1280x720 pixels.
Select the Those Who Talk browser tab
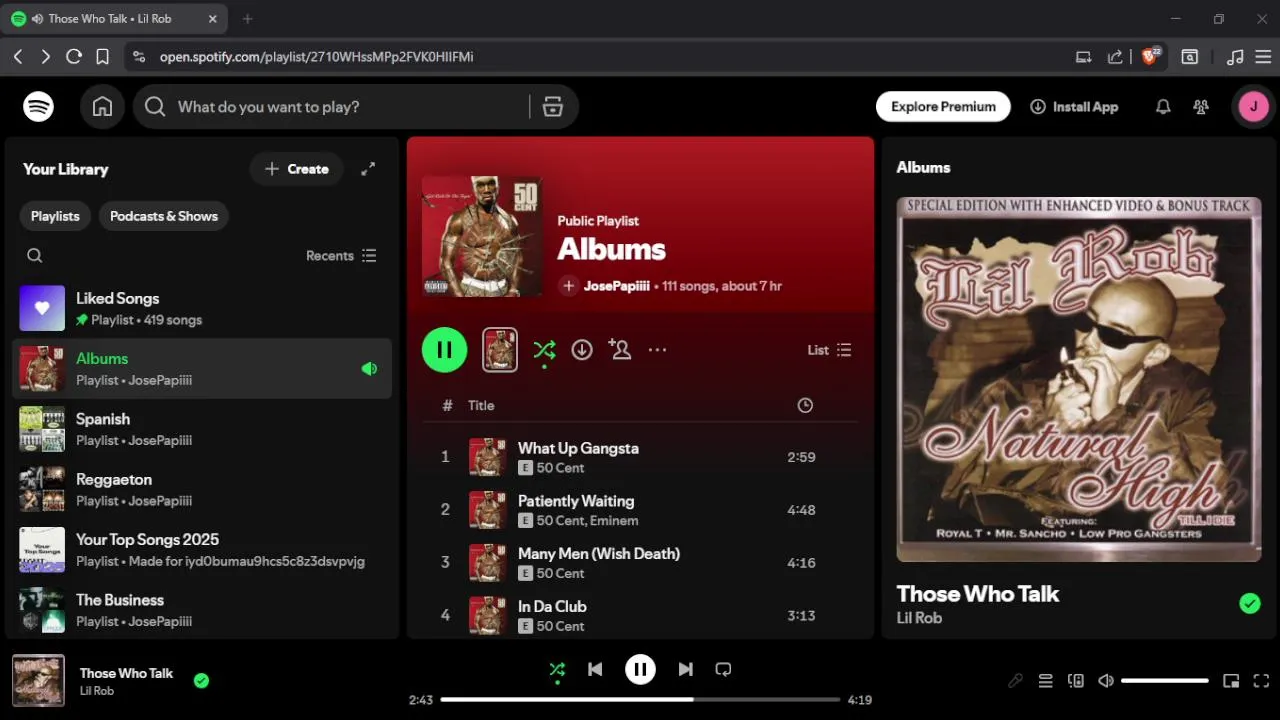[x=115, y=19]
